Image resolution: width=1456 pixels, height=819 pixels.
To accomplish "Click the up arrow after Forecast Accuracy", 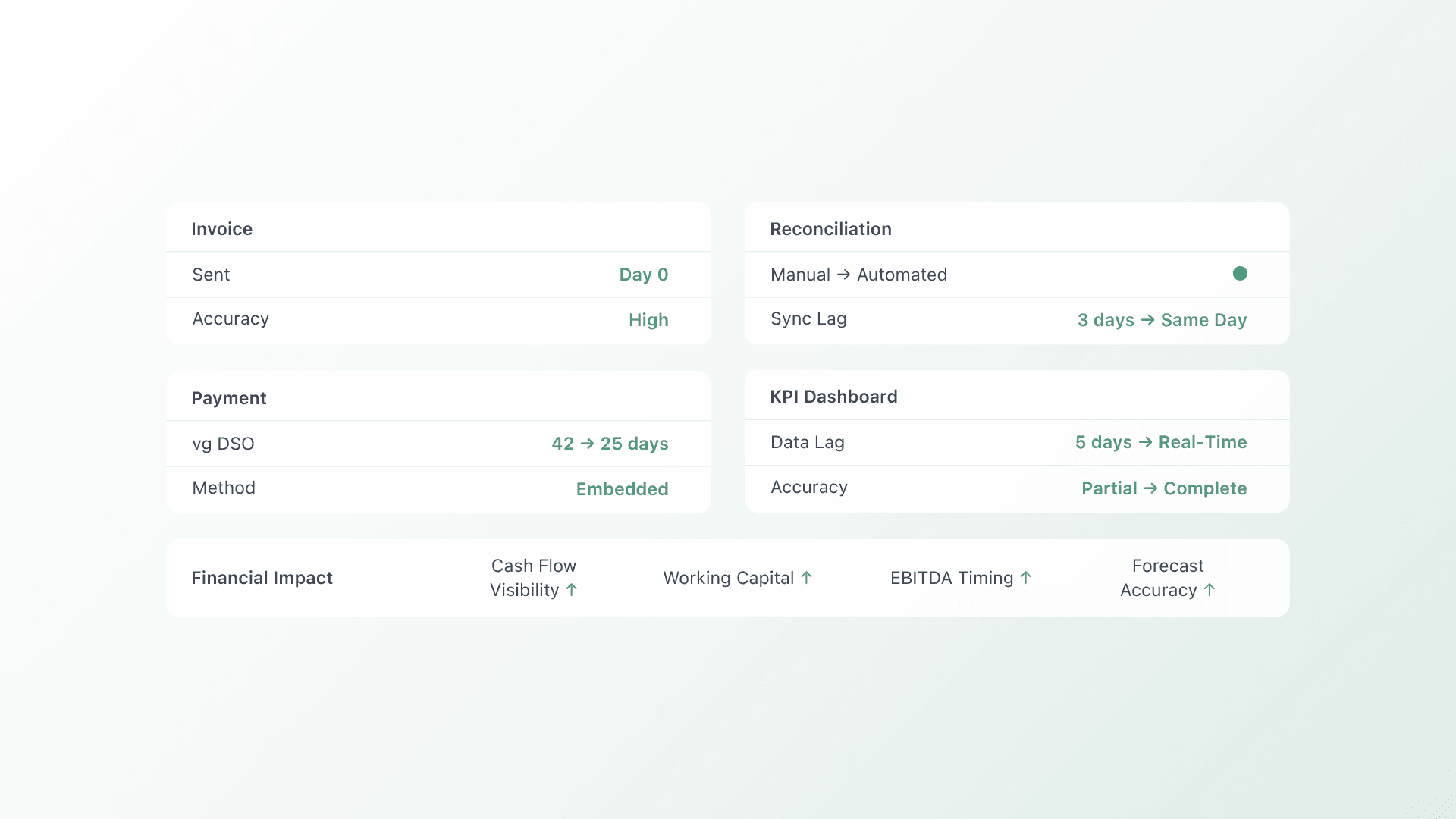I will (x=1210, y=590).
